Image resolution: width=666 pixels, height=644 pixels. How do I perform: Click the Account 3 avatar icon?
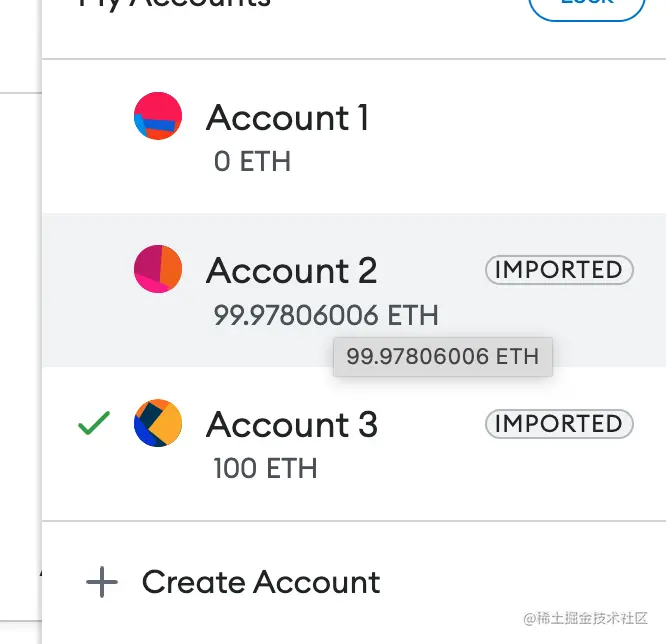coord(158,423)
